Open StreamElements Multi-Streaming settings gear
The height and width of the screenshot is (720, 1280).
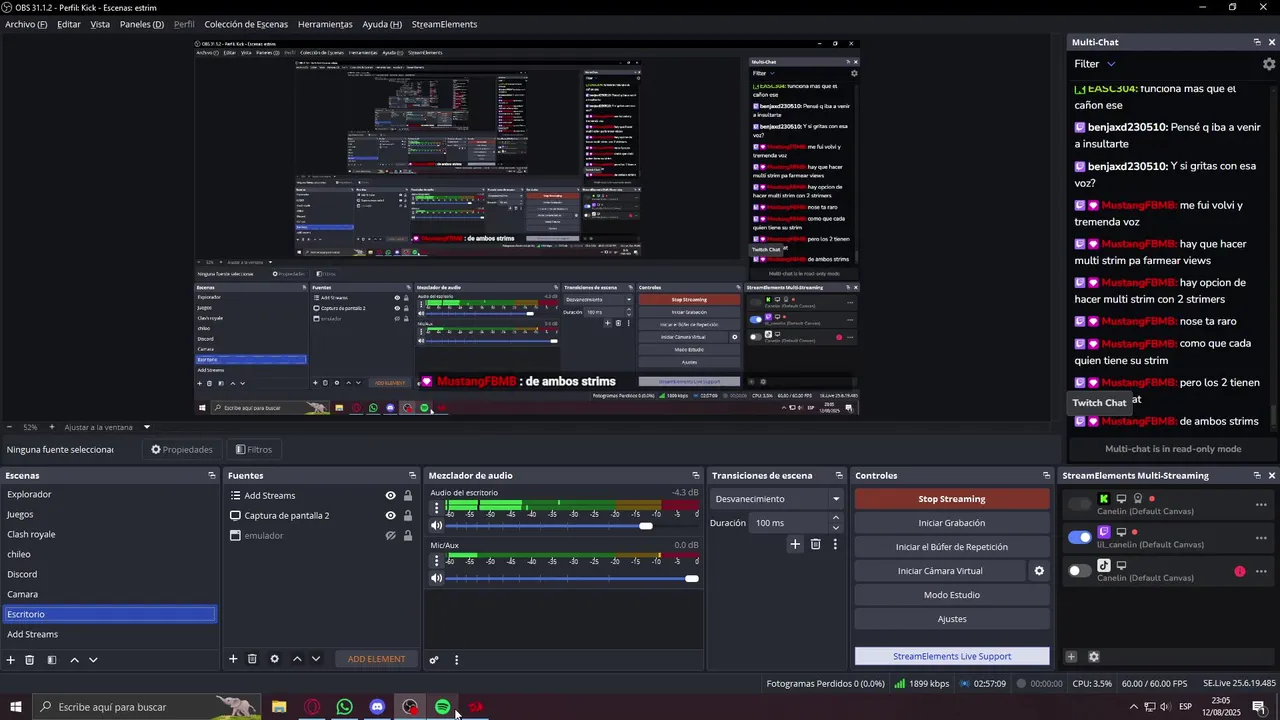[x=1093, y=657]
